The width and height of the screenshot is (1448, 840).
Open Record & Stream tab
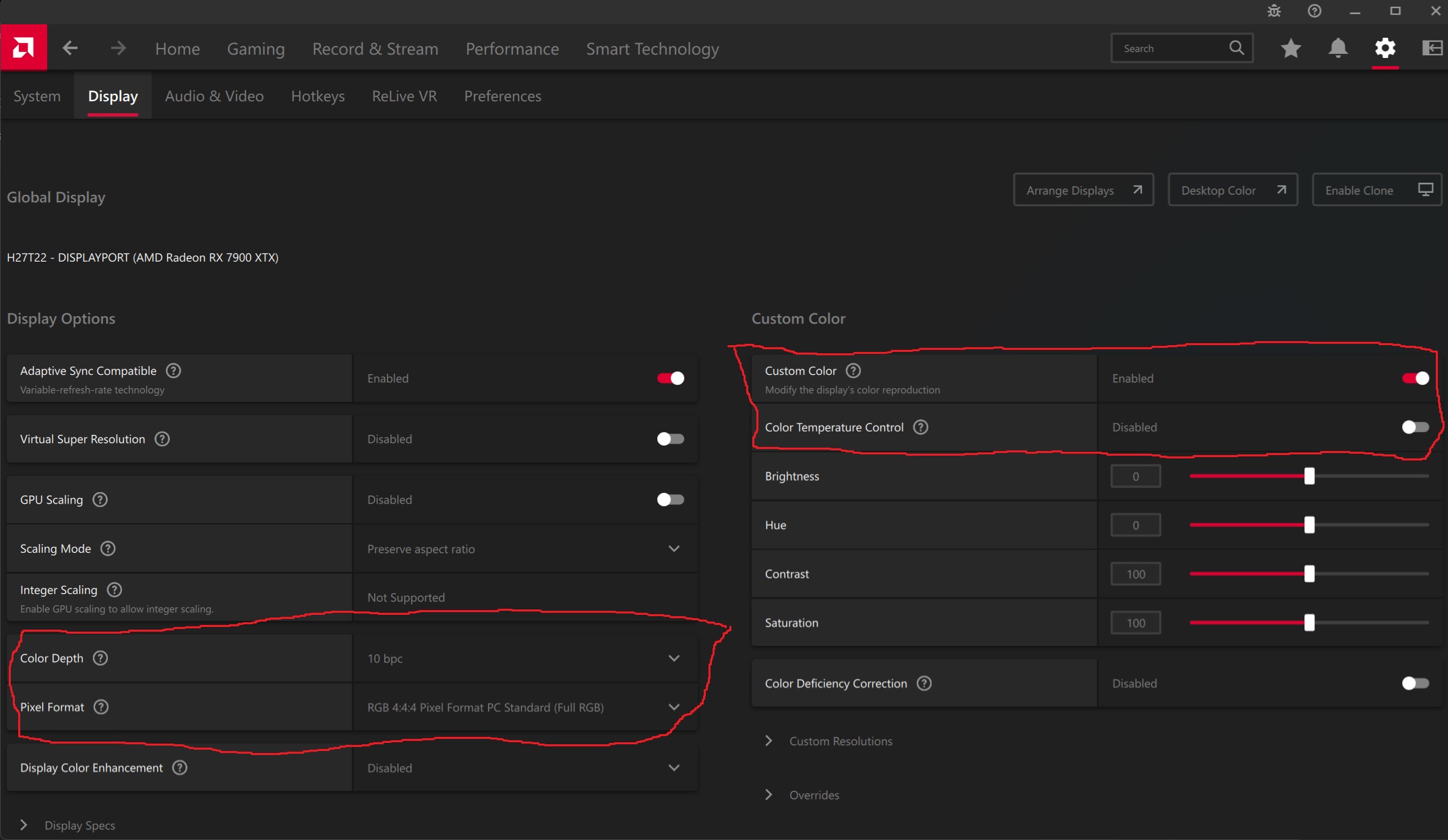(x=375, y=49)
